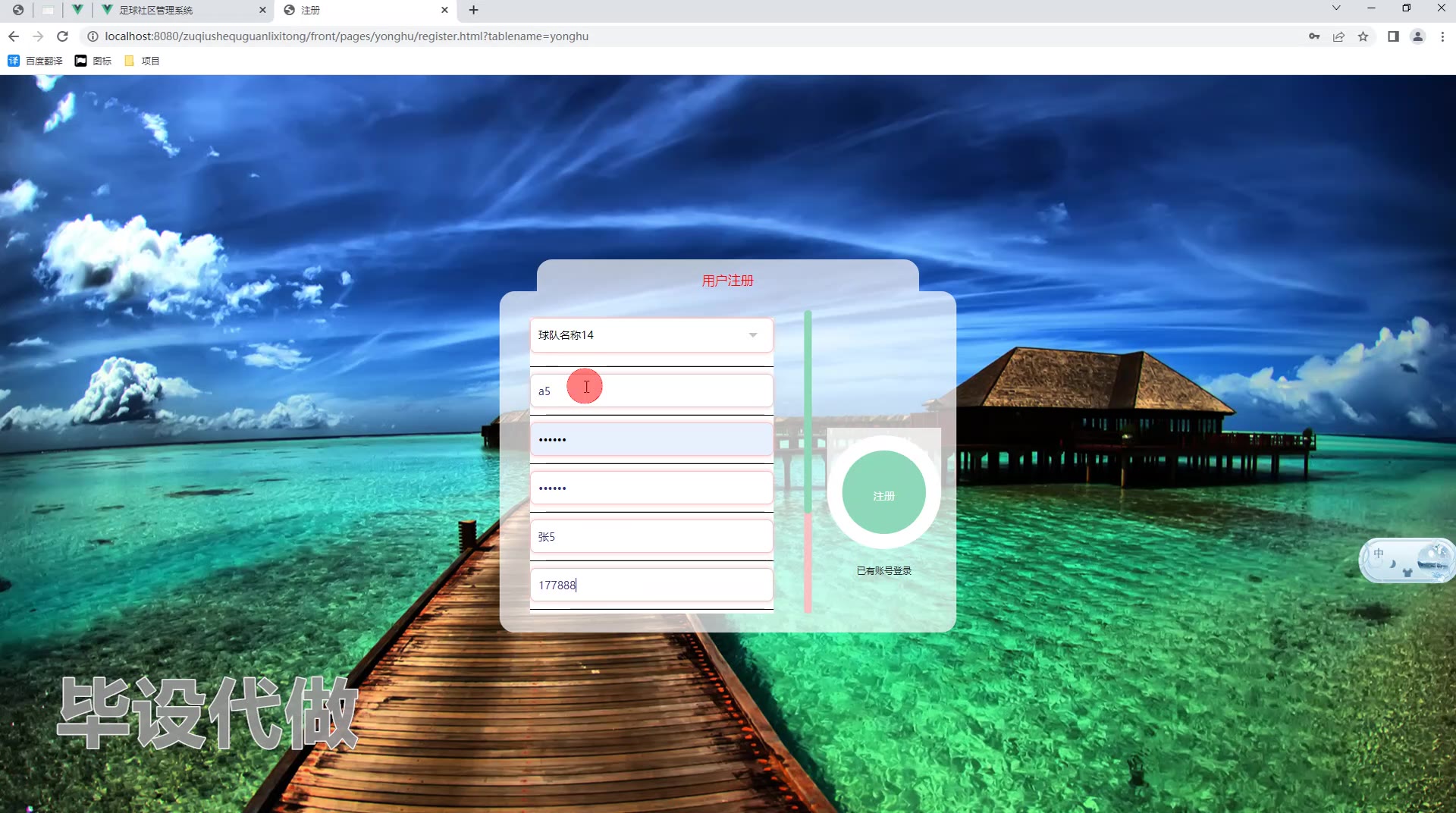Click the name field containing 张5
Image resolution: width=1456 pixels, height=813 pixels.
tap(651, 536)
